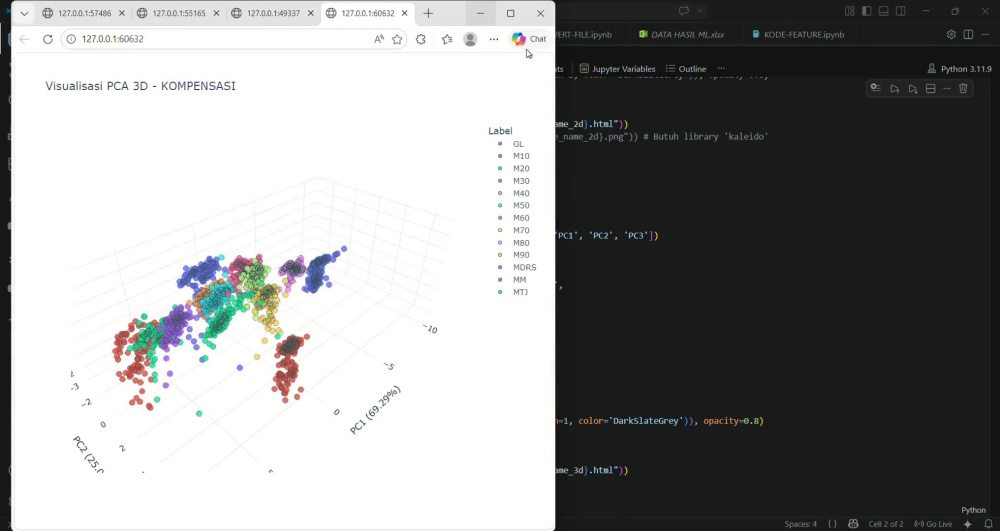This screenshot has height=531, width=1000.
Task: Close the active 127.0.0.1:60632 tab
Action: [x=406, y=13]
